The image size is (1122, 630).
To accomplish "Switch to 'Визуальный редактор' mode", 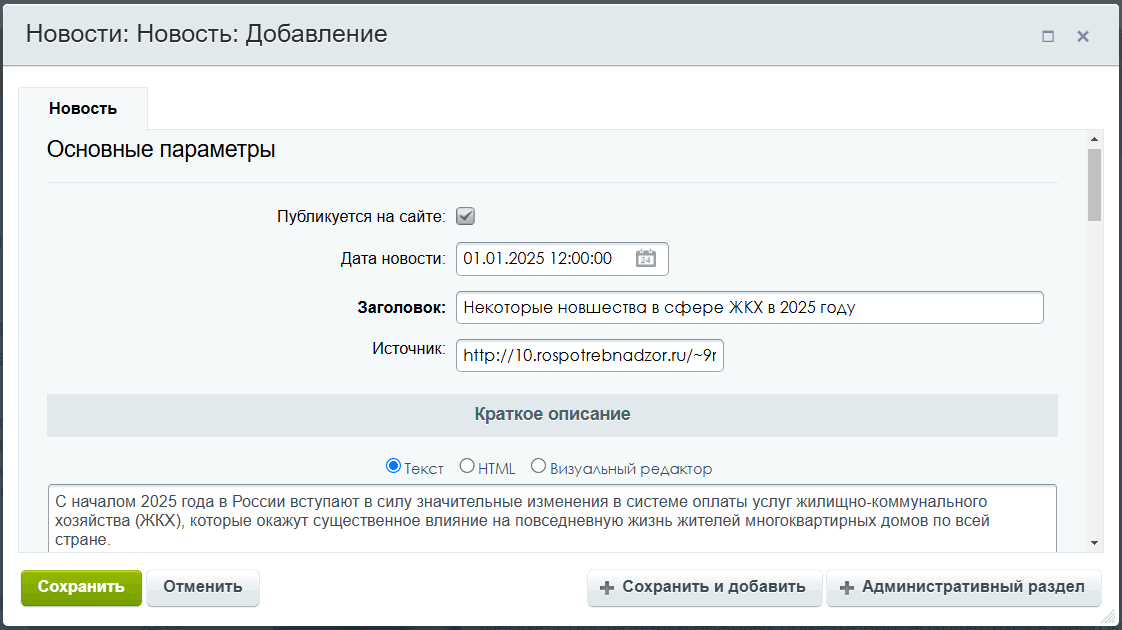I will (x=539, y=467).
